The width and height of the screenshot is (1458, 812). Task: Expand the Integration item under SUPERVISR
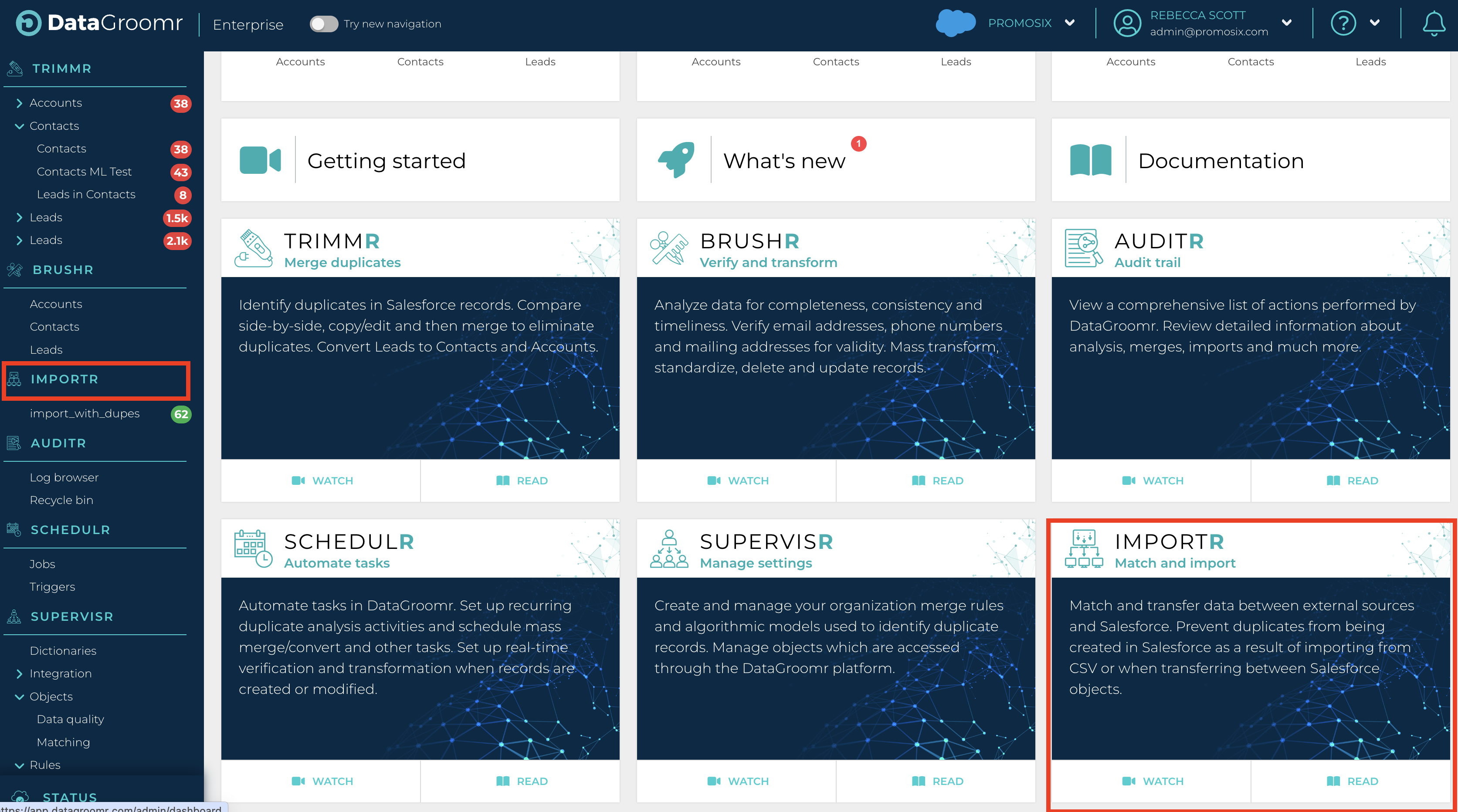[x=19, y=673]
